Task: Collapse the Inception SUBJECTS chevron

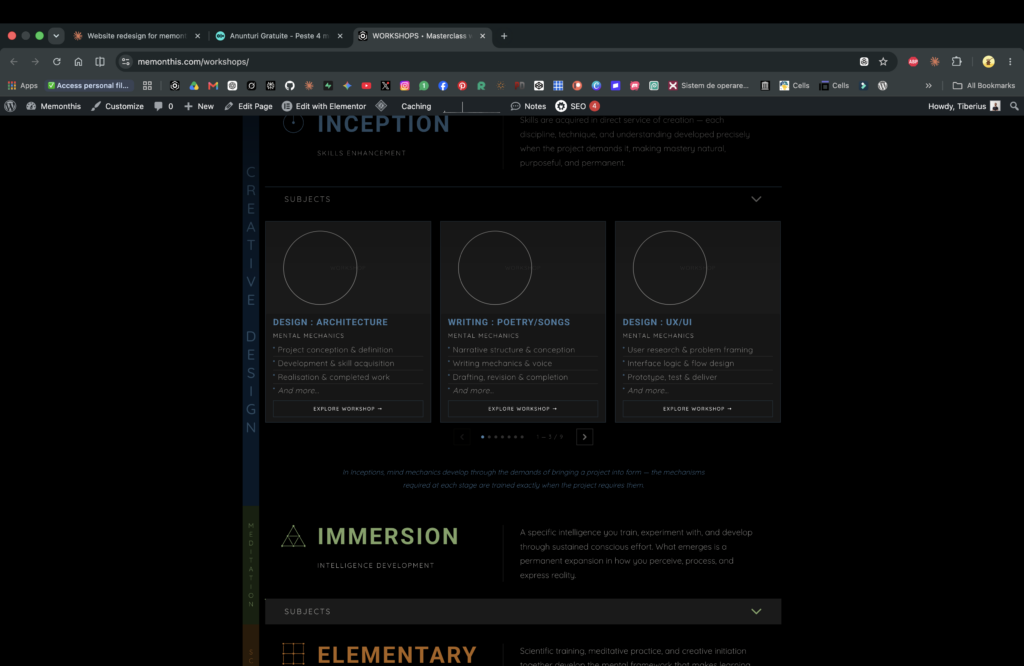Action: point(756,199)
